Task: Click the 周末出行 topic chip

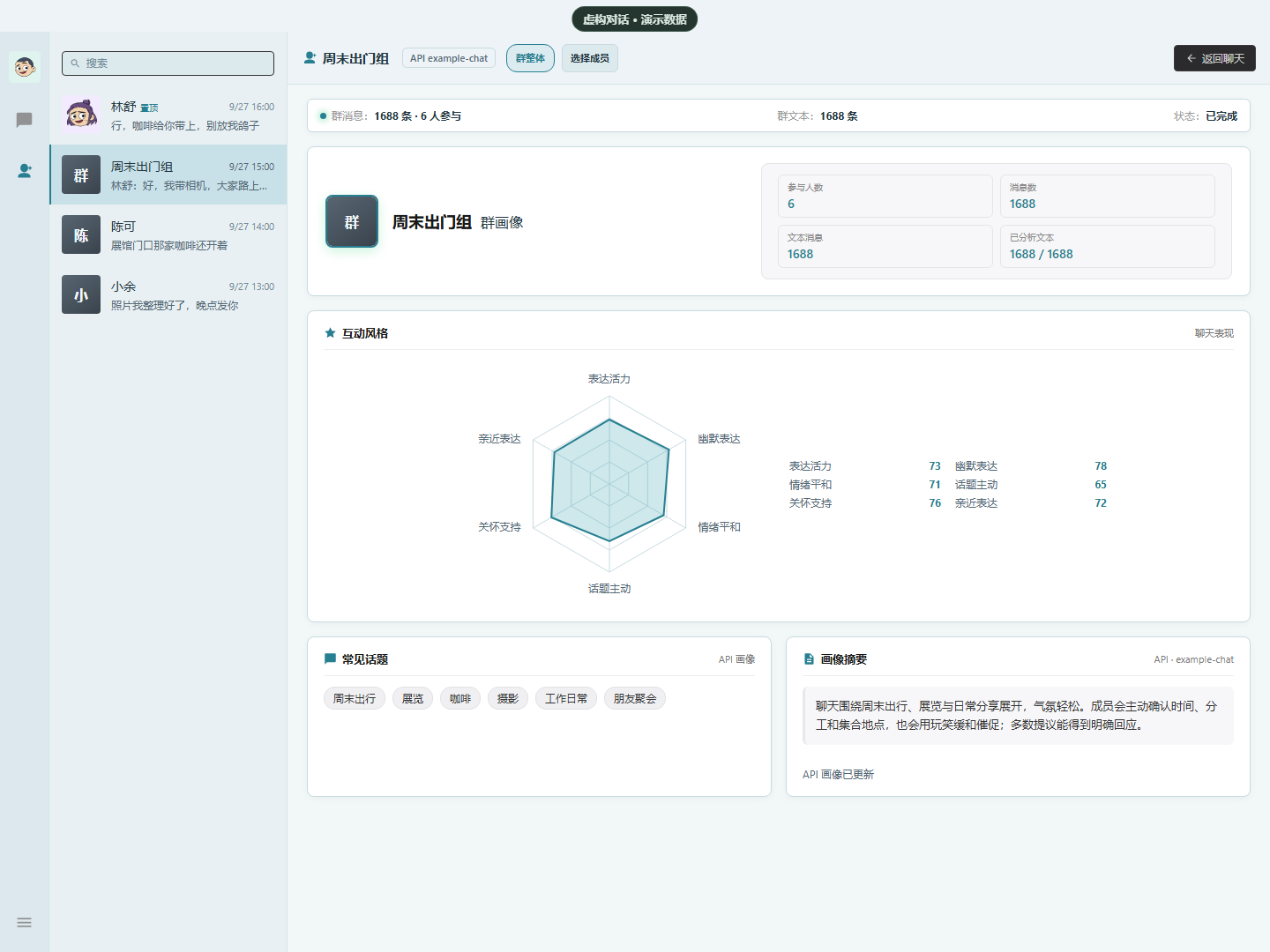Action: point(355,699)
